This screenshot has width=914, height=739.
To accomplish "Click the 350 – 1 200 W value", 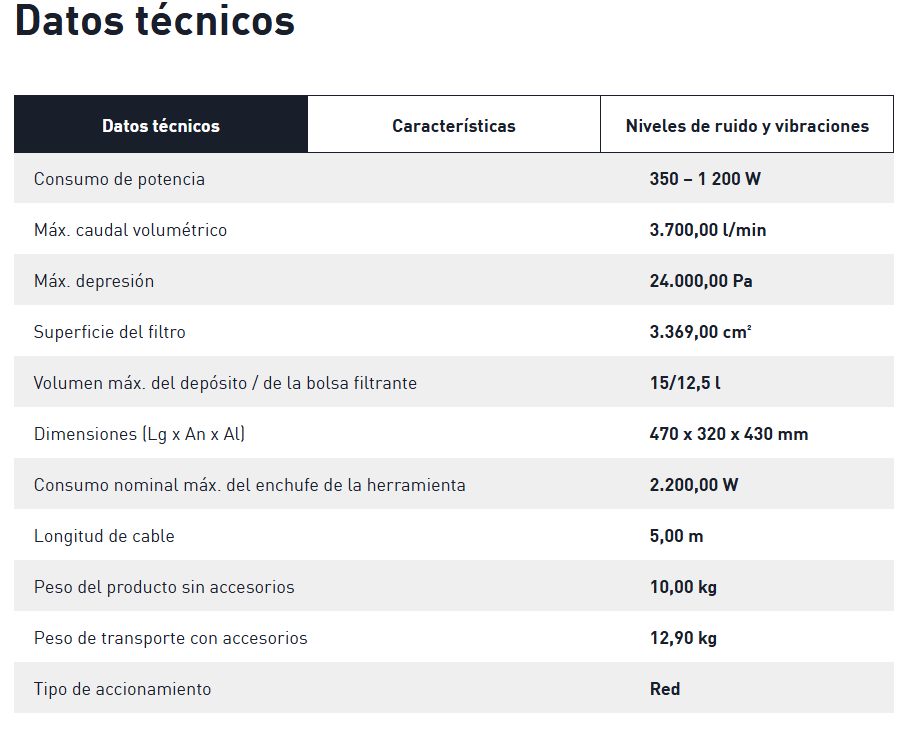I will (705, 179).
